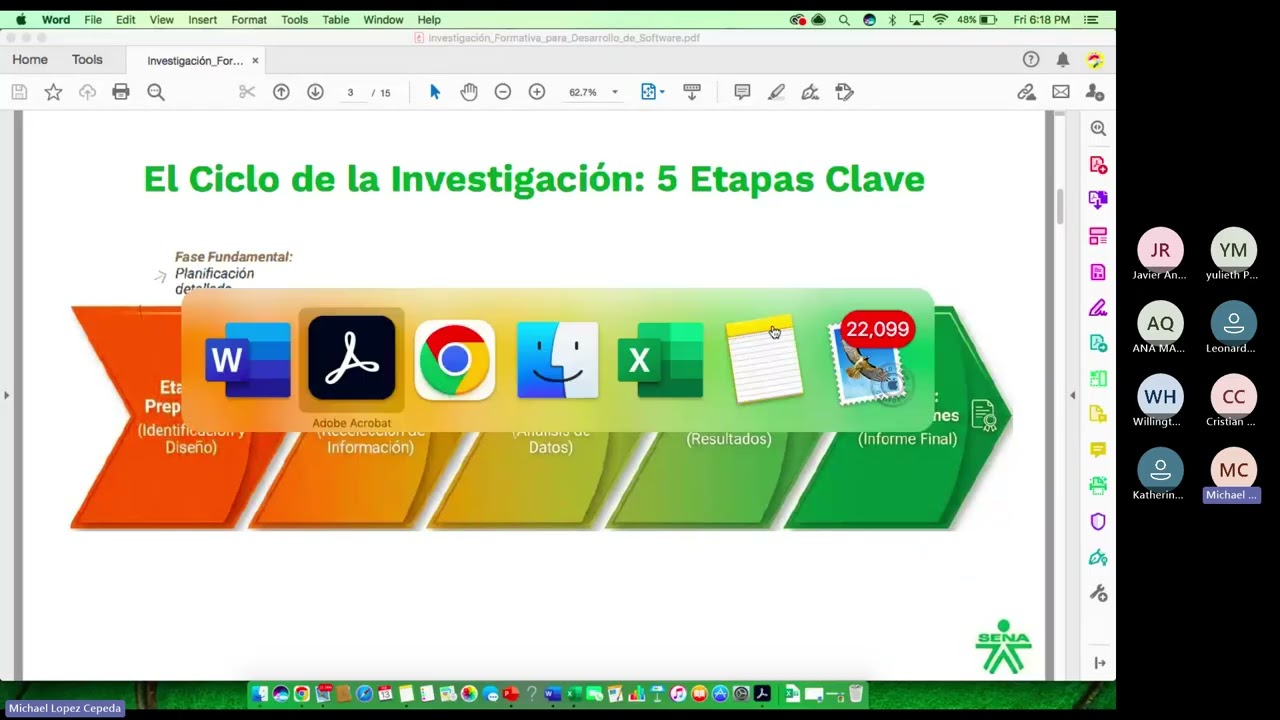Select participant Michael ... MC avatar

(1233, 470)
